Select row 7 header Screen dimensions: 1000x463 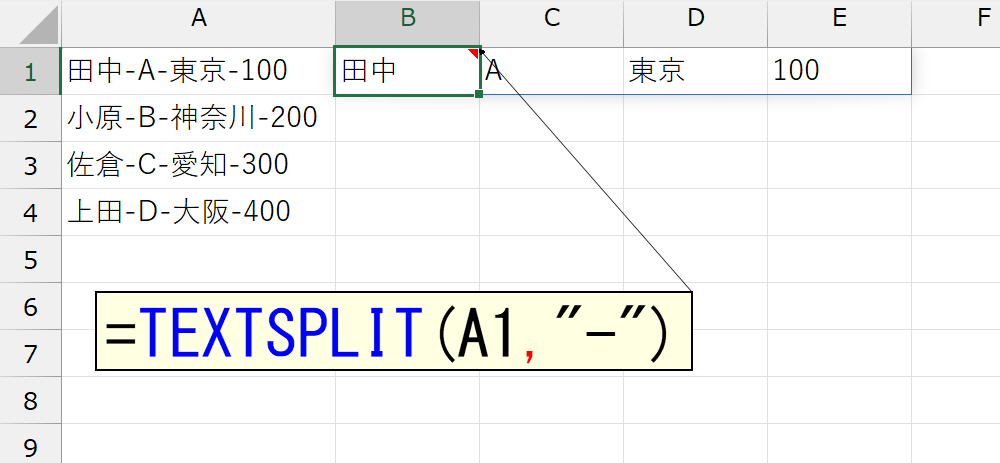click(x=31, y=353)
